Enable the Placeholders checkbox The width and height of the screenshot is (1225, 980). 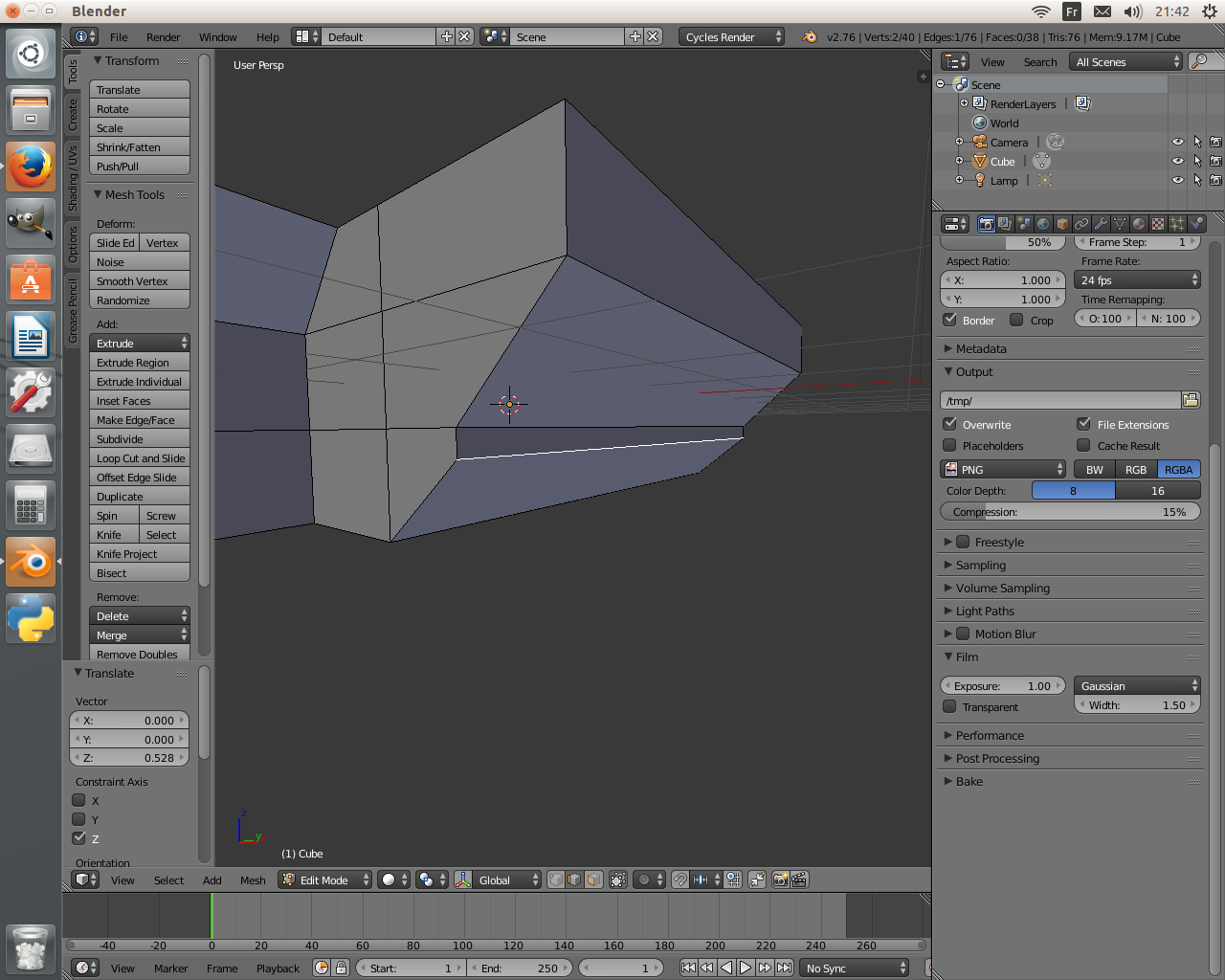950,445
